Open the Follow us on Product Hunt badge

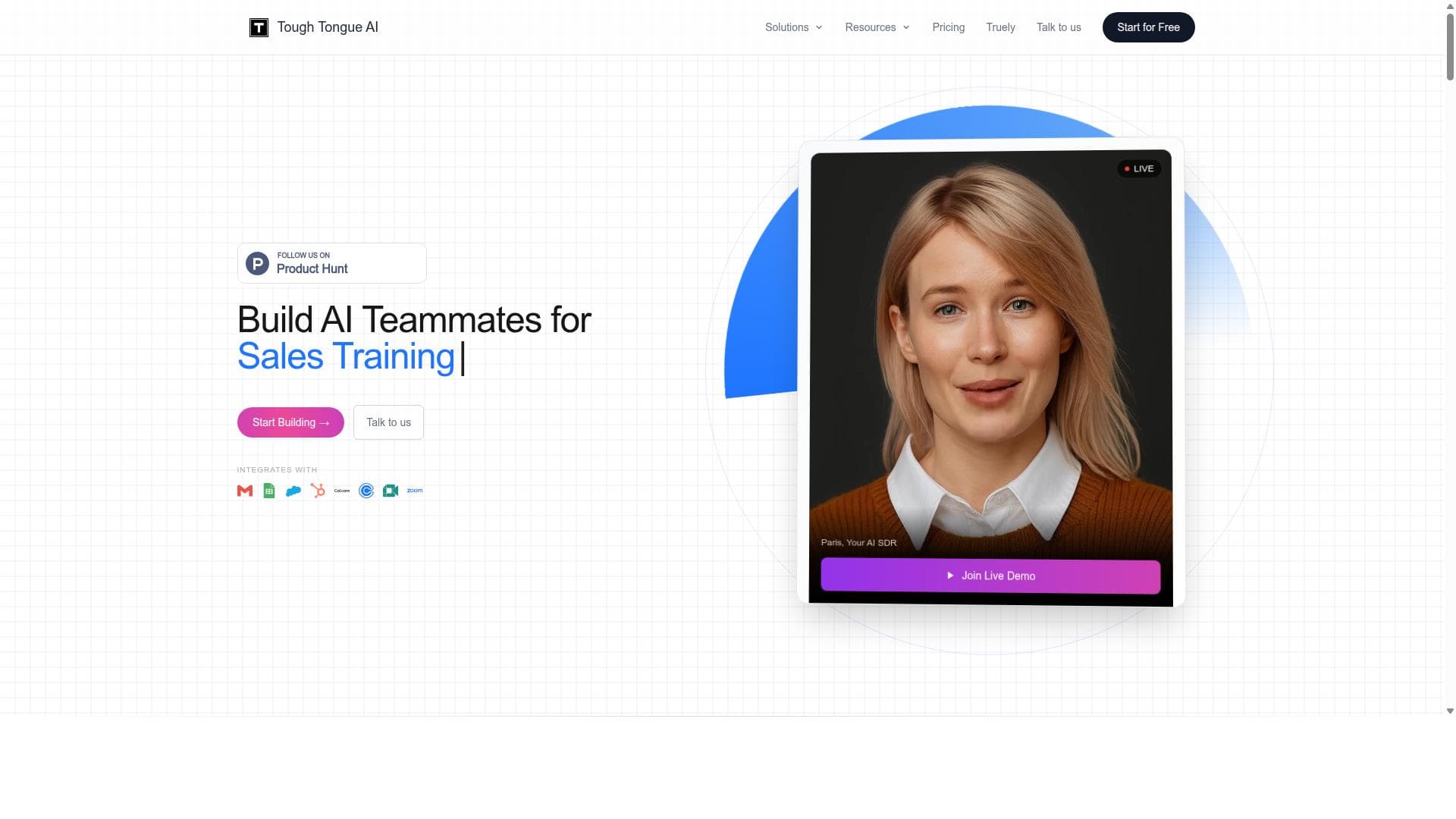click(332, 263)
